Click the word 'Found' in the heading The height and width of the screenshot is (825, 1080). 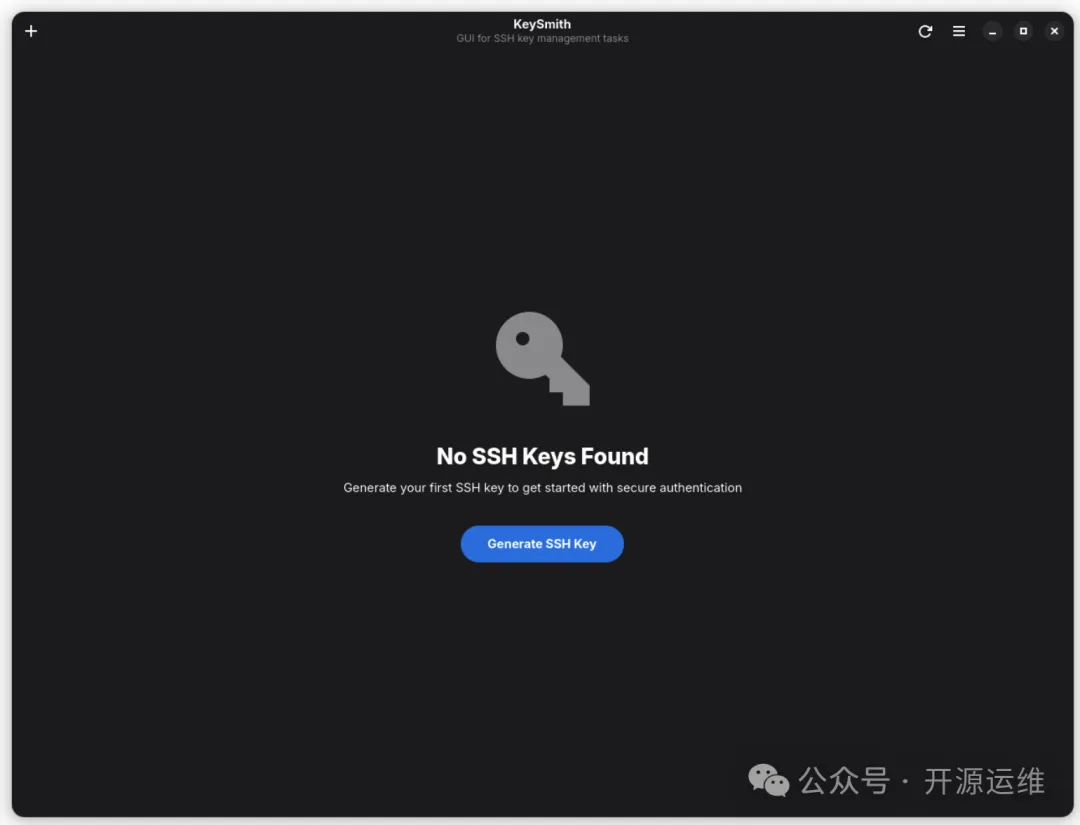click(x=614, y=456)
